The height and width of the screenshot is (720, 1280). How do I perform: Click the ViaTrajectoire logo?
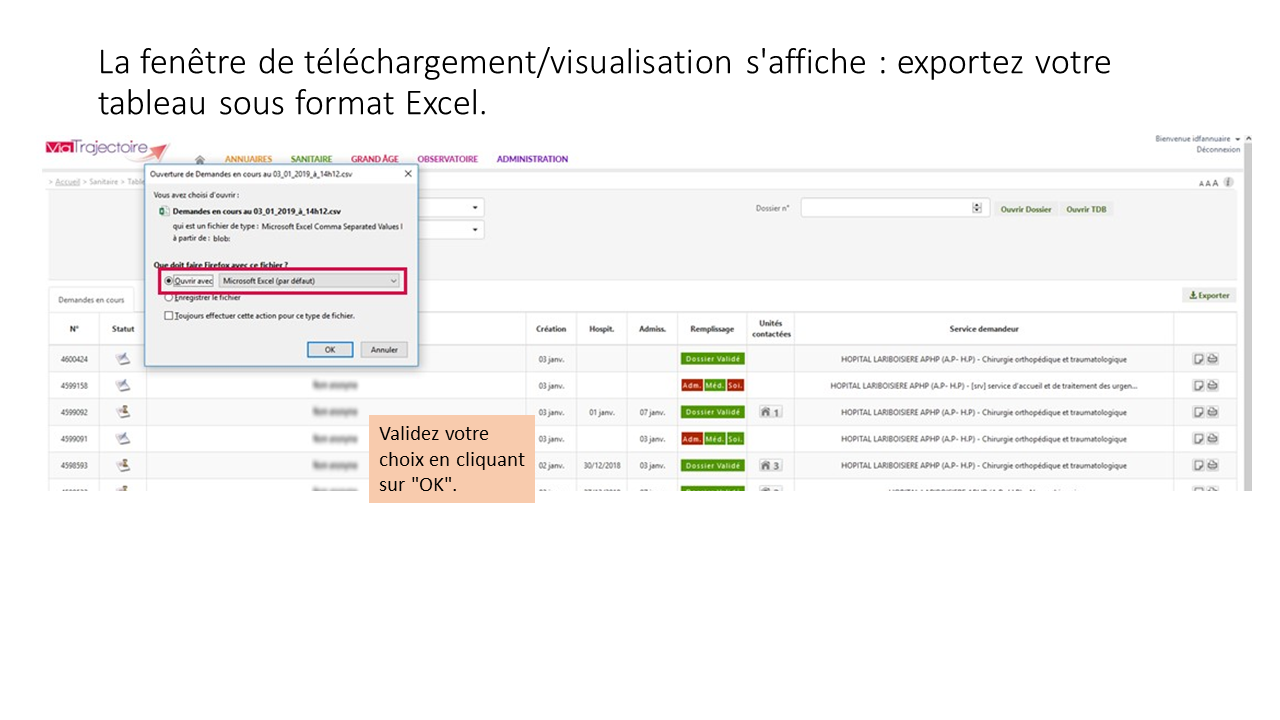click(107, 149)
